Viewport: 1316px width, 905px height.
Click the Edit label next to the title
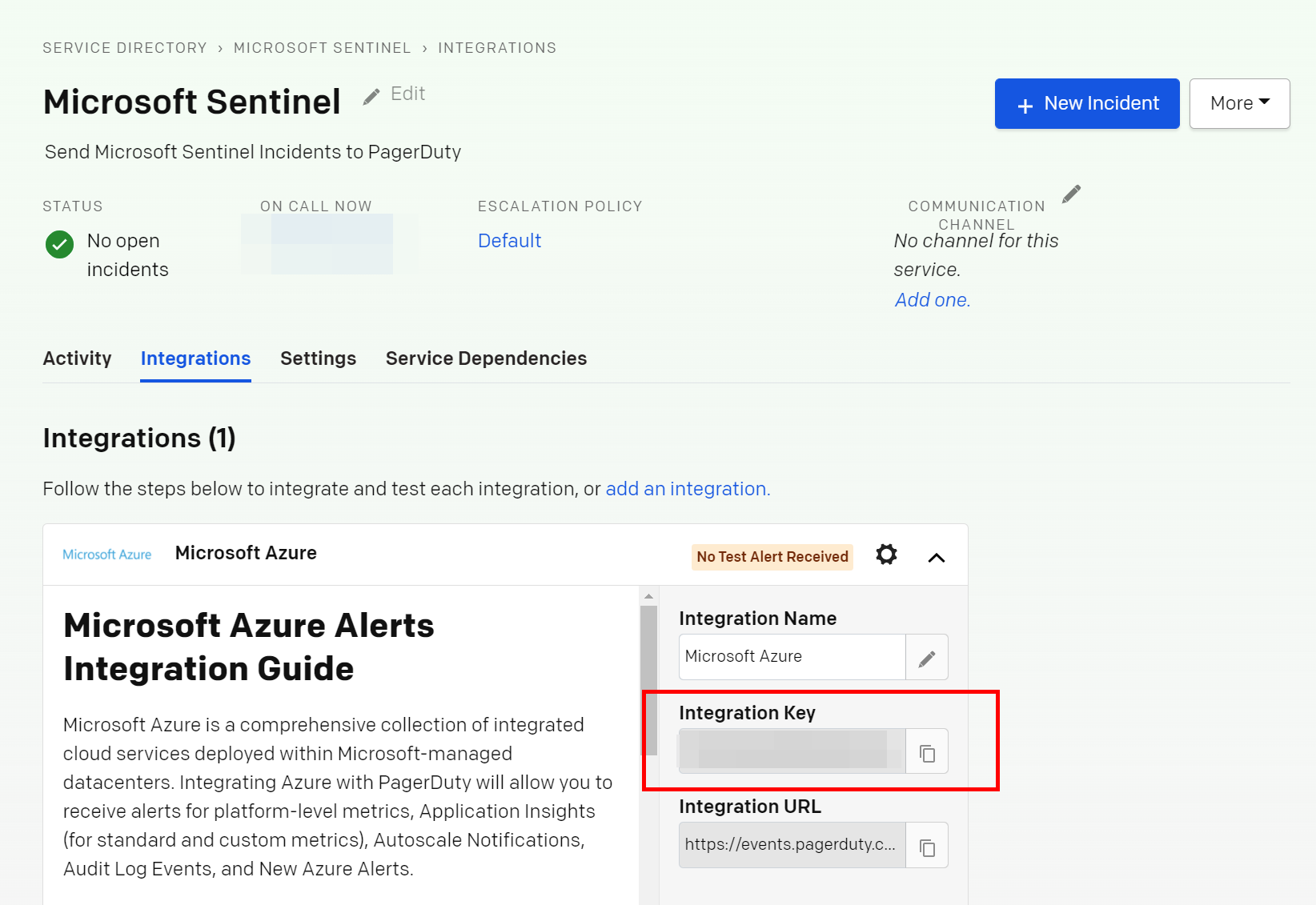pos(408,94)
